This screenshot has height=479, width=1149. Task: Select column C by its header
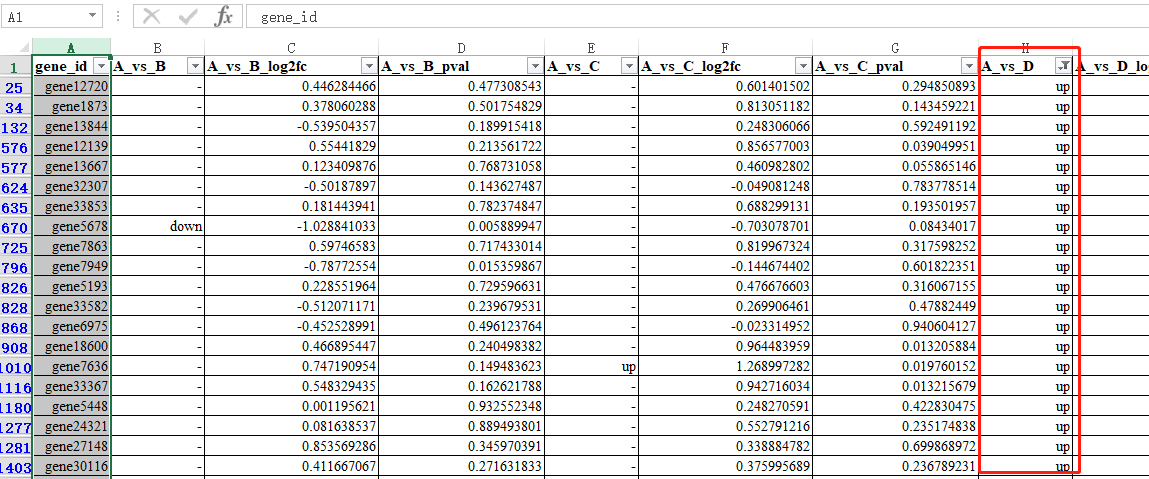(x=291, y=47)
